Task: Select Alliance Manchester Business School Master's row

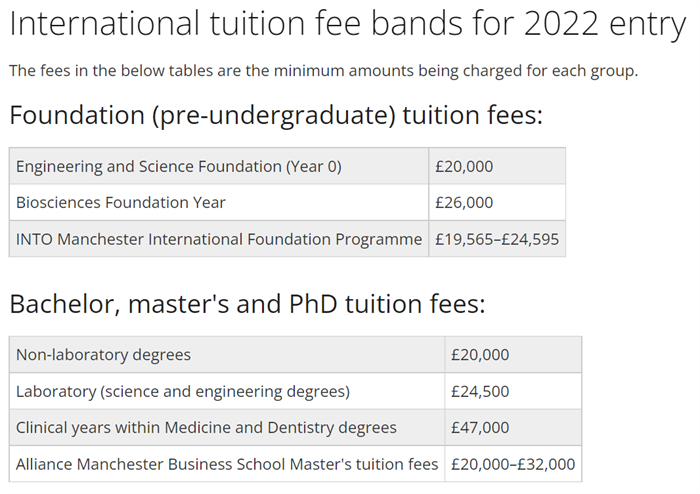Action: (295, 464)
